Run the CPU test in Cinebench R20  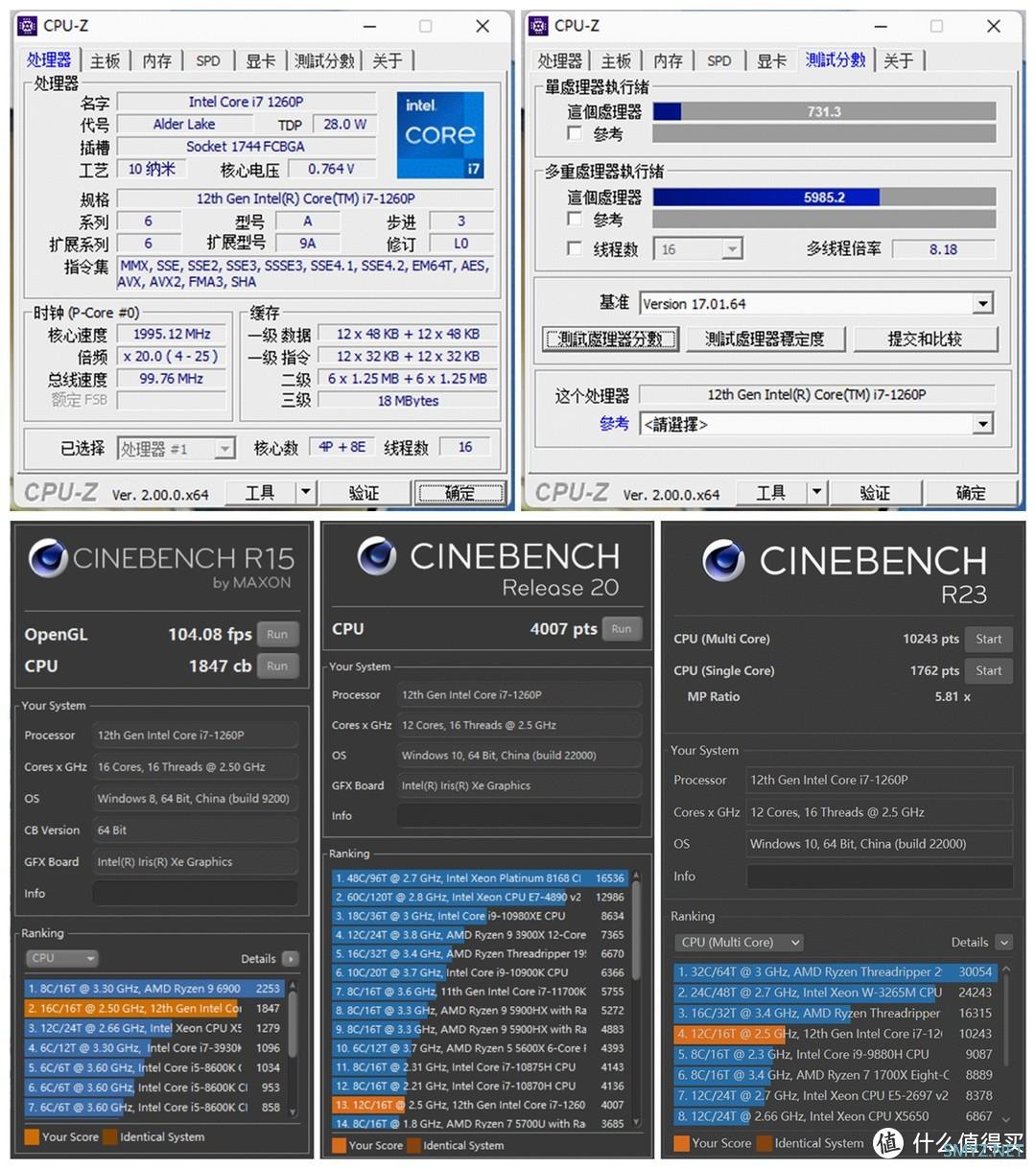622,629
